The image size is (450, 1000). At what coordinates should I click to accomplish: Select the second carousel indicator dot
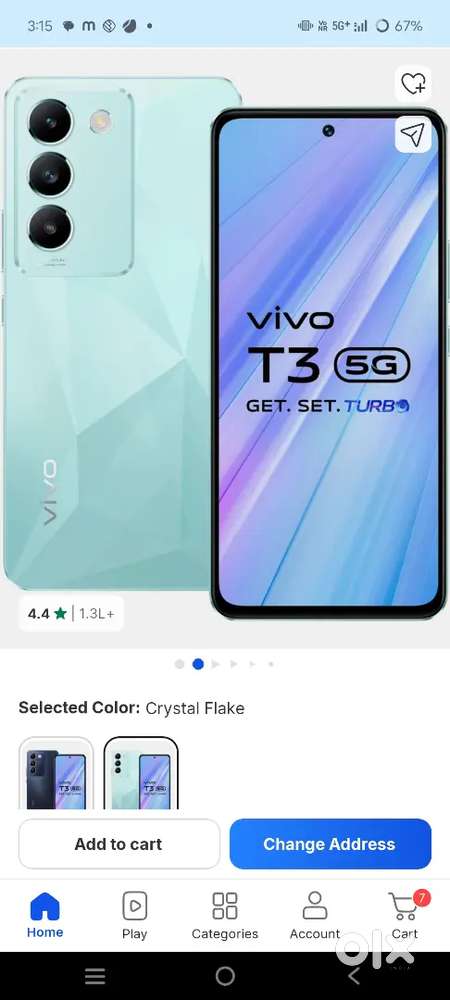pos(198,664)
